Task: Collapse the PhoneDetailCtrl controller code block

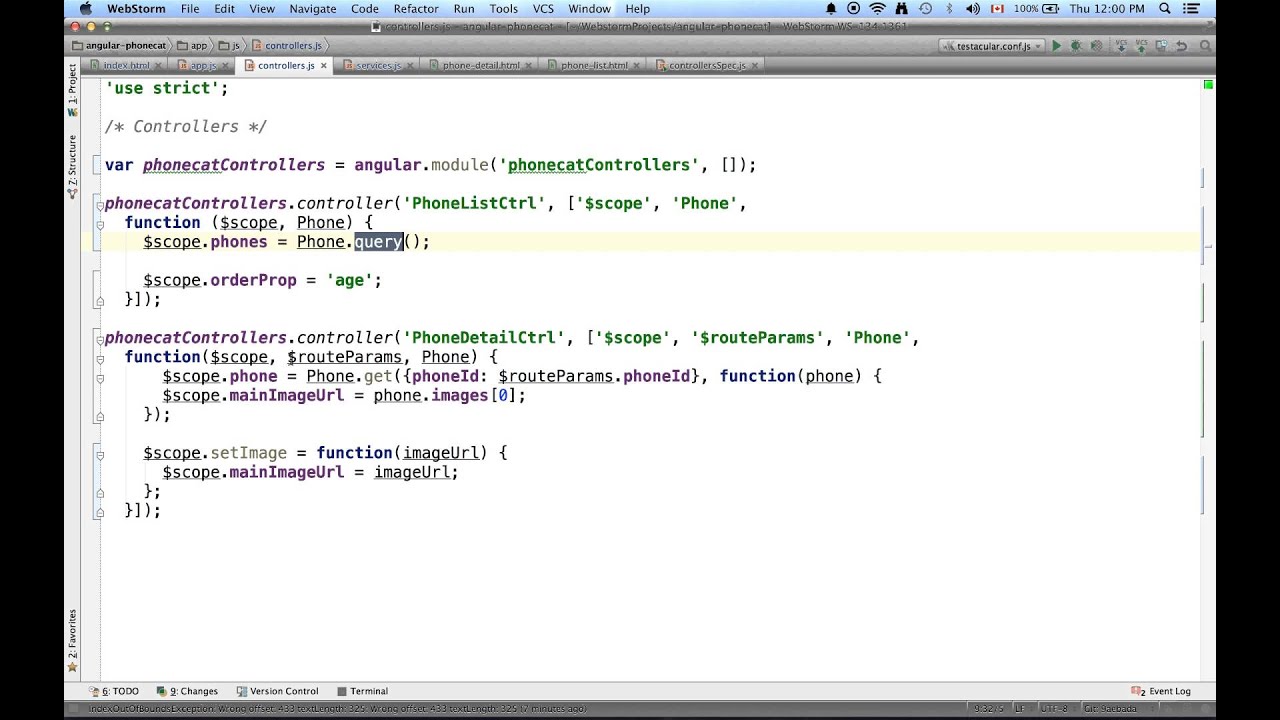Action: [x=100, y=340]
